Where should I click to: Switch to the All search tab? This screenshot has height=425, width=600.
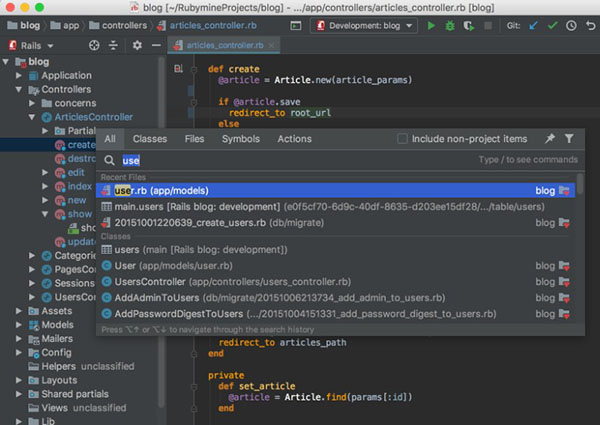[110, 138]
